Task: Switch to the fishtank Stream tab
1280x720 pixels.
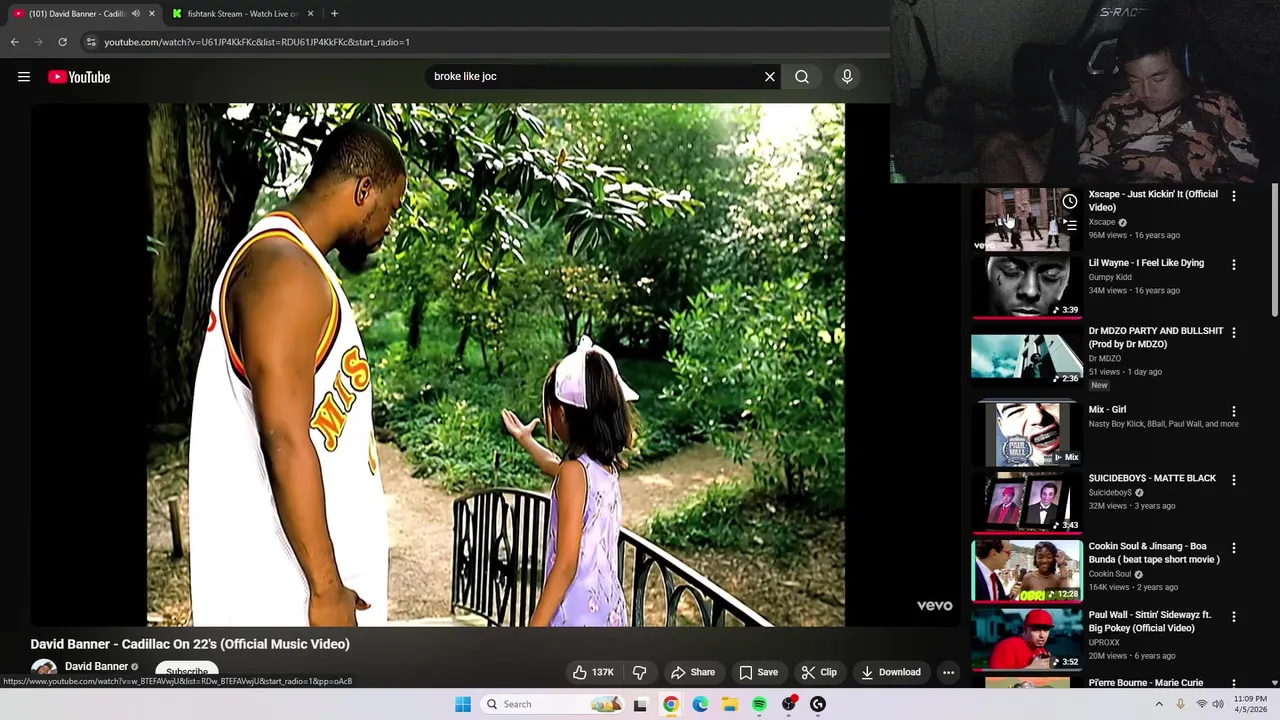Action: 243,14
